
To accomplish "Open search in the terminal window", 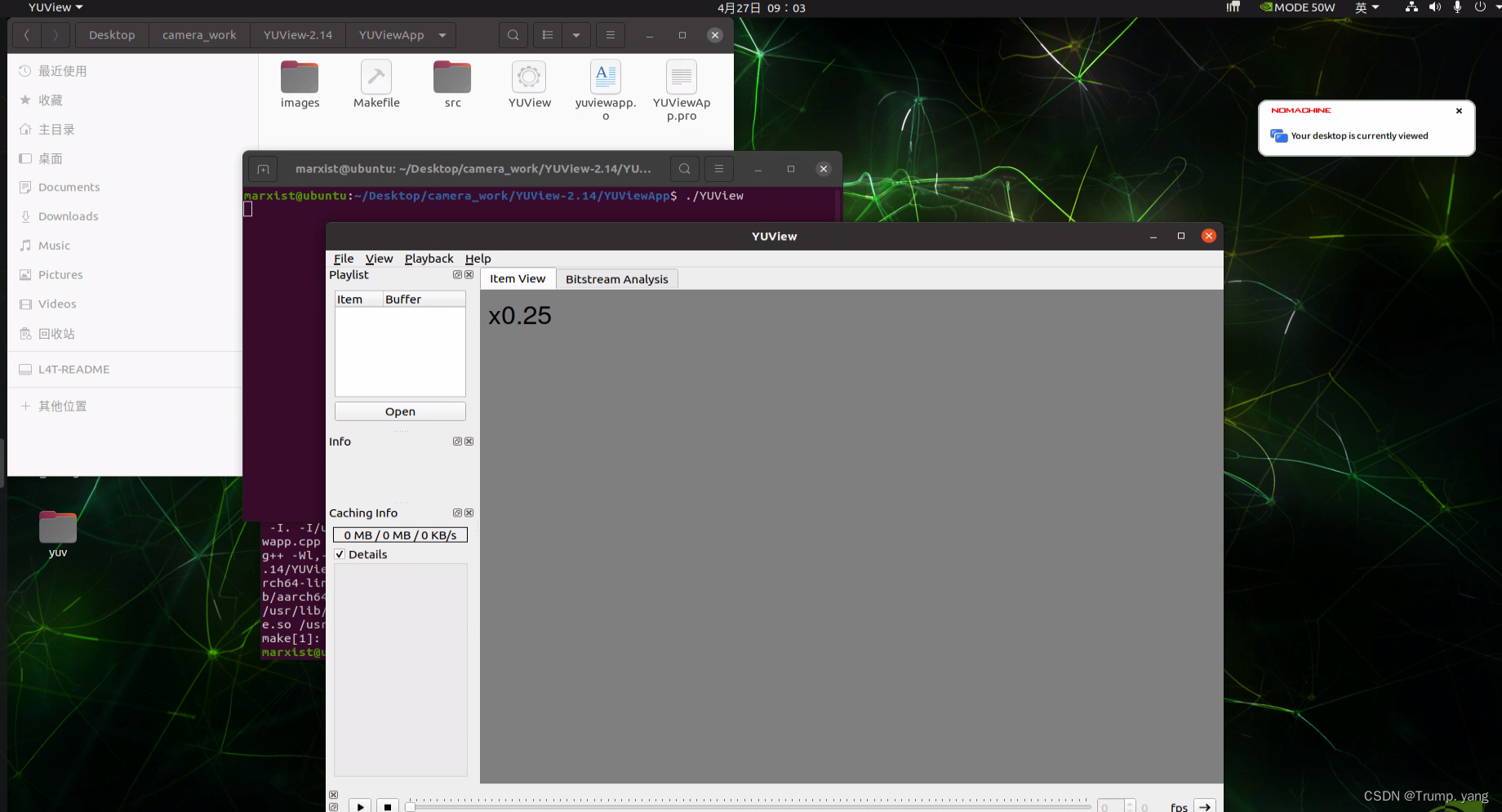I will (x=685, y=169).
